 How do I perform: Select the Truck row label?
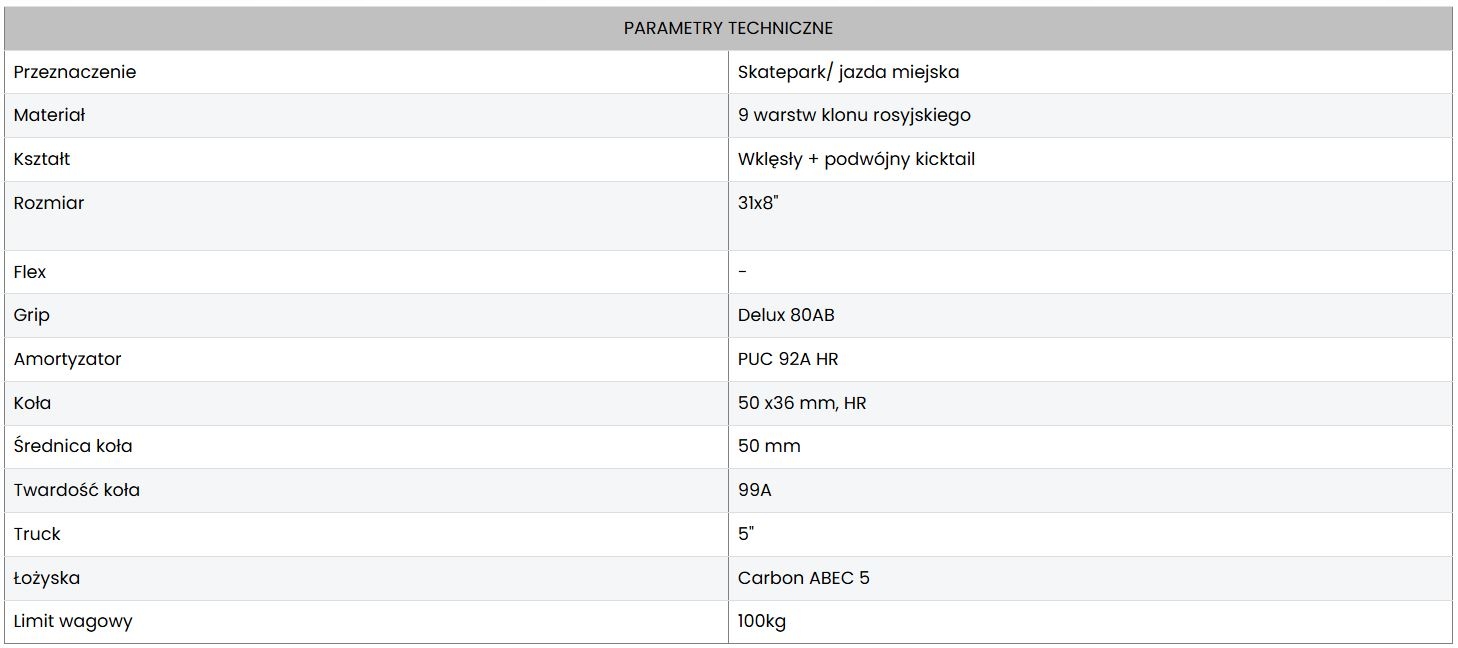point(37,534)
